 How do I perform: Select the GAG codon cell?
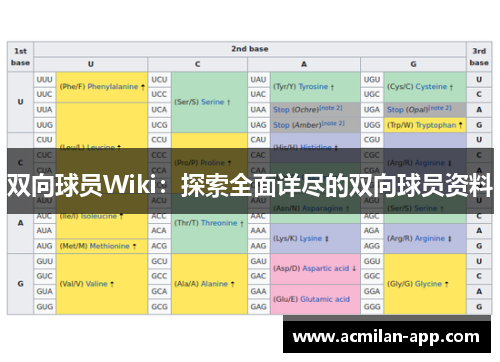tap(259, 307)
